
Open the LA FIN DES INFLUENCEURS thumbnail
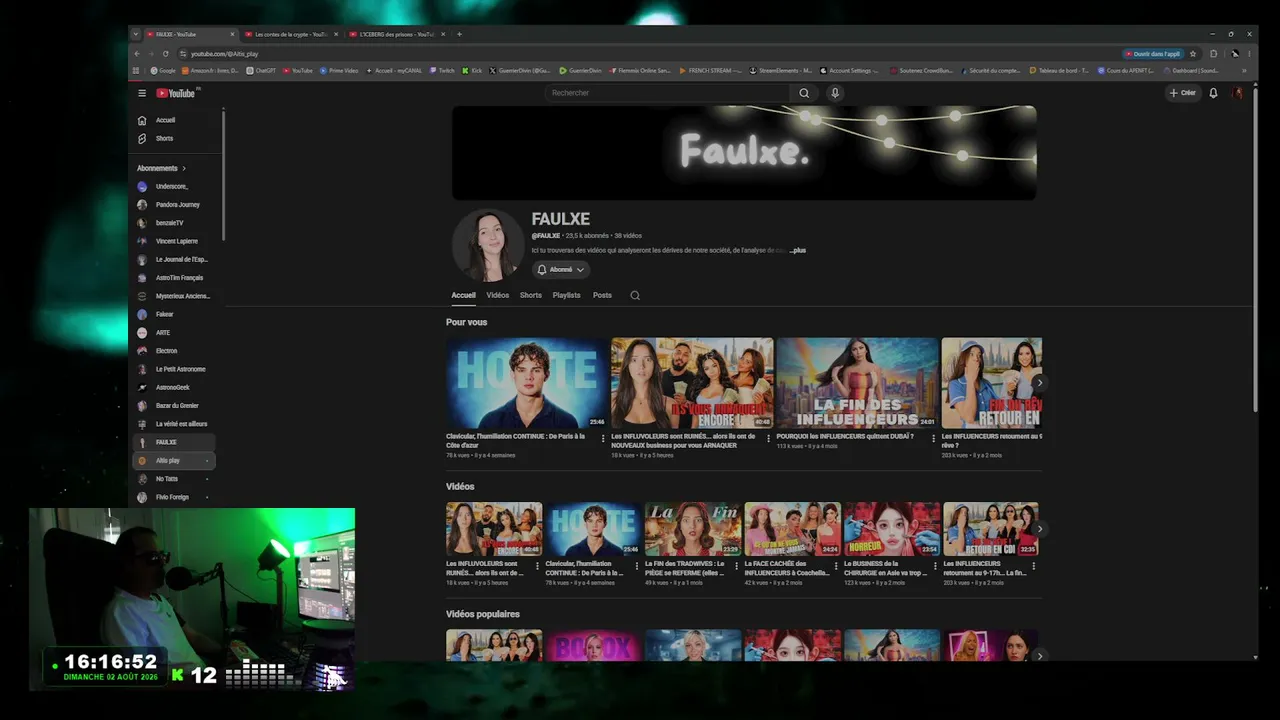(x=858, y=383)
